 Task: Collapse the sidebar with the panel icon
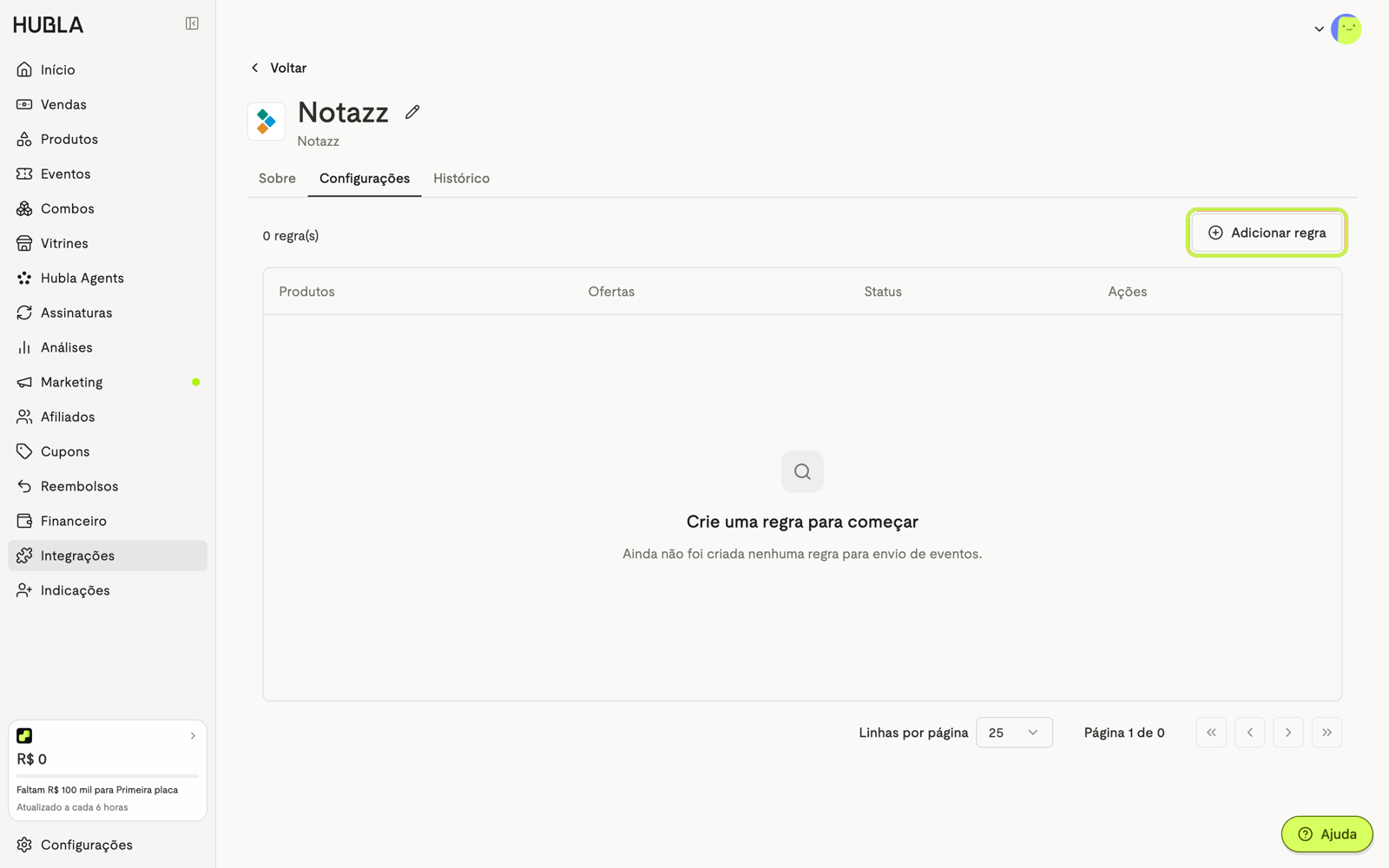(192, 23)
